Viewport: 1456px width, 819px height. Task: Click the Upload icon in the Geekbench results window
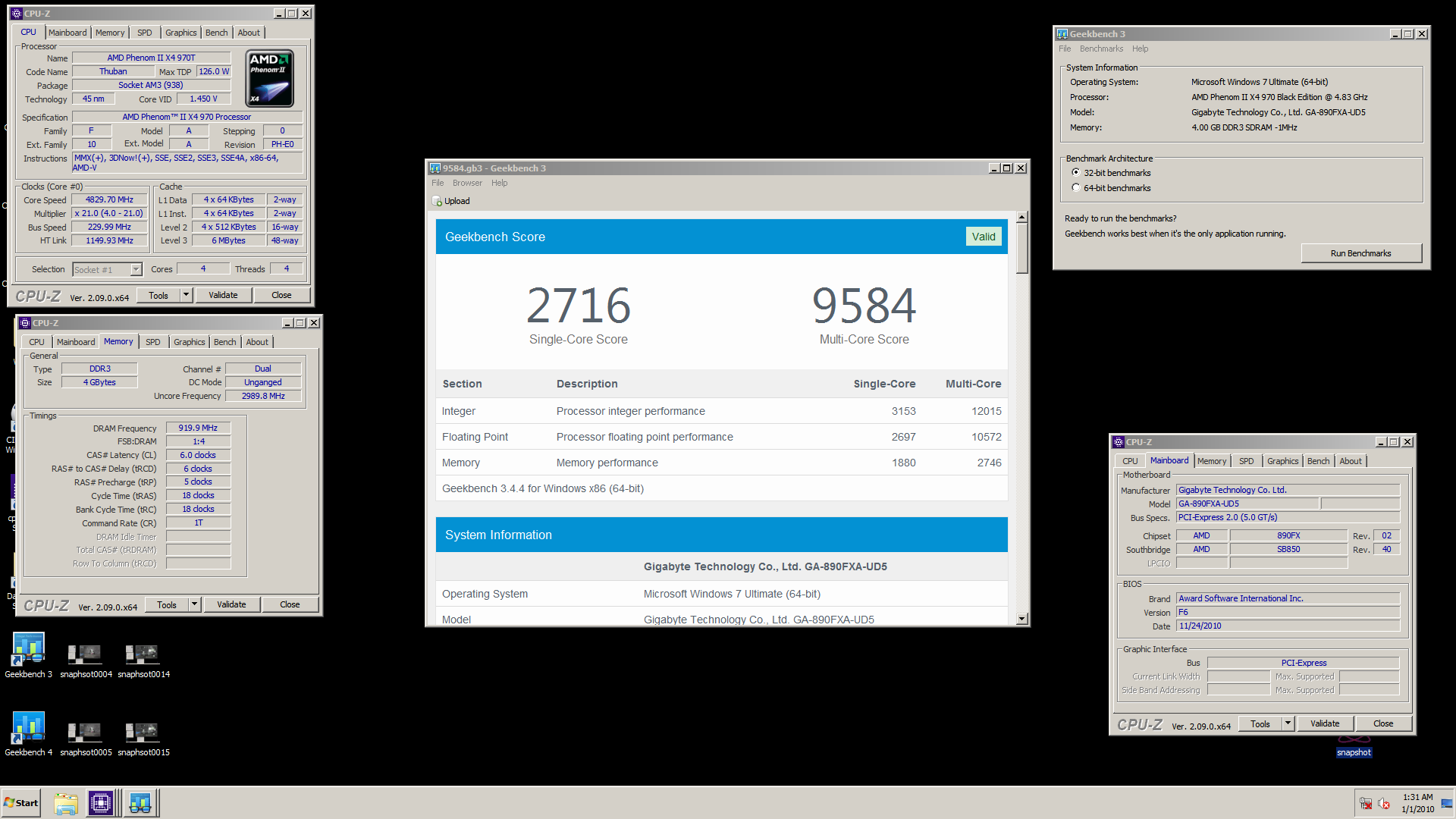[437, 201]
